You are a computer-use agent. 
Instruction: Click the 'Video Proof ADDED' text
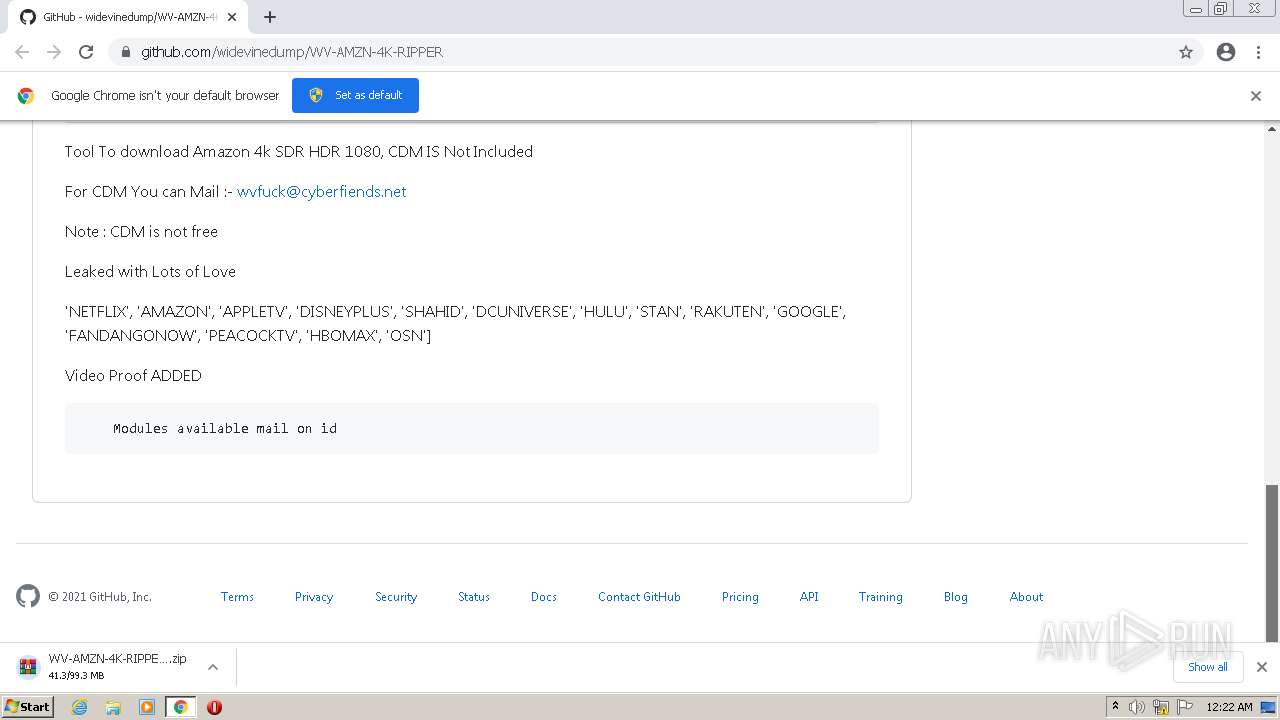click(x=133, y=375)
